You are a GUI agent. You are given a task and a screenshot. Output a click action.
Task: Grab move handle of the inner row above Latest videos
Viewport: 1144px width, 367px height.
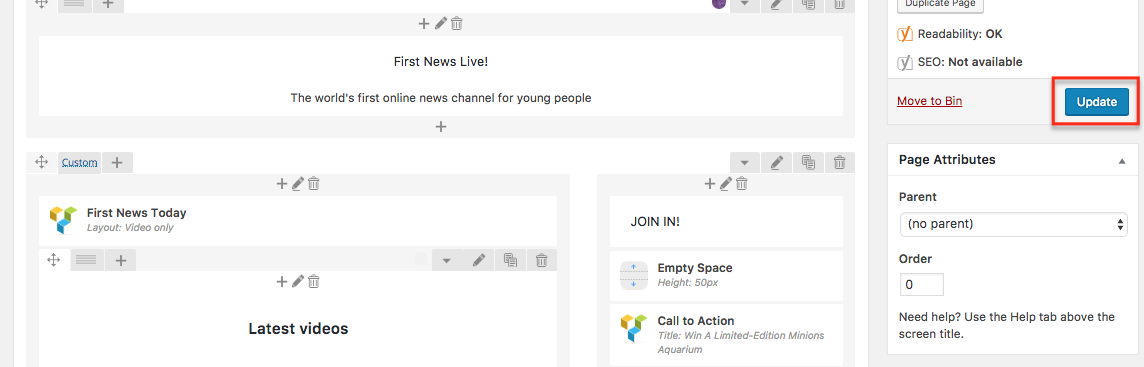point(53,260)
